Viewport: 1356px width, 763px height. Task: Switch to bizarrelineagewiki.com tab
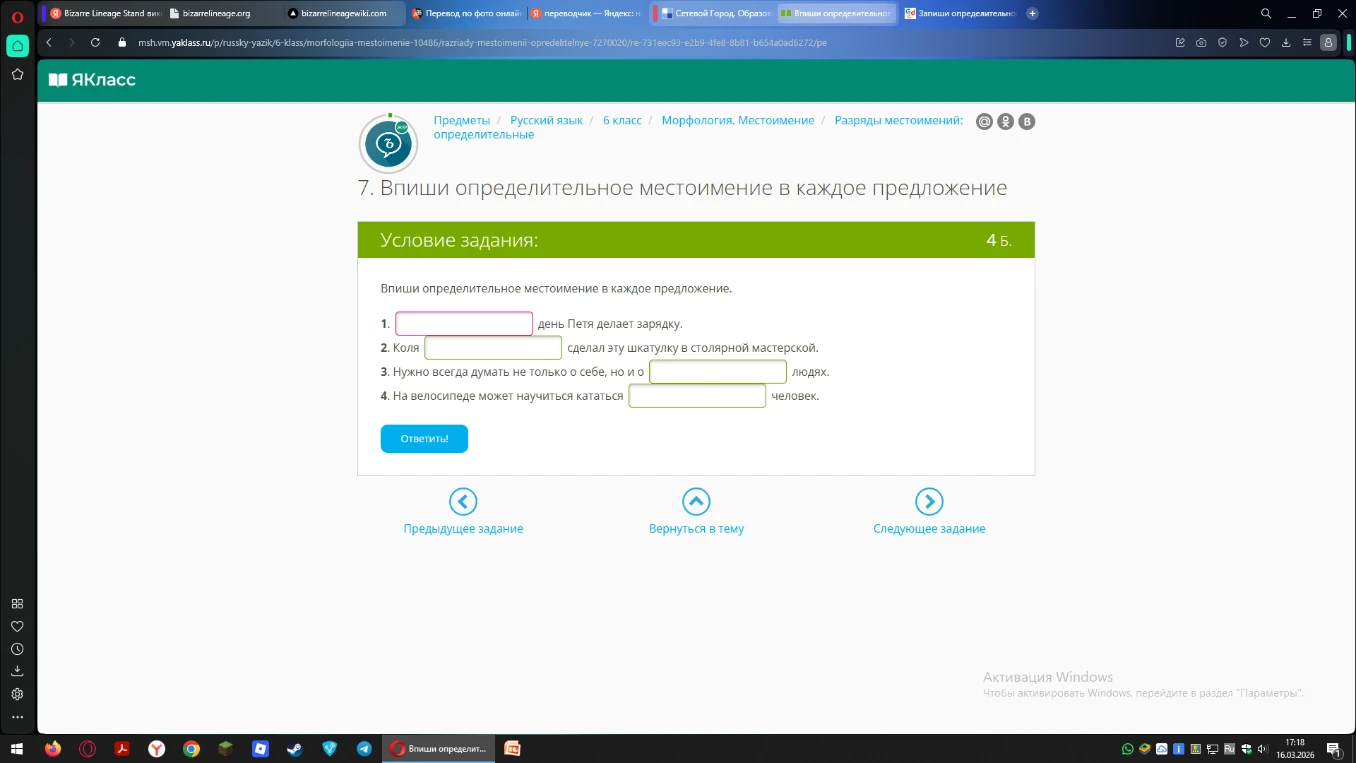coord(343,13)
